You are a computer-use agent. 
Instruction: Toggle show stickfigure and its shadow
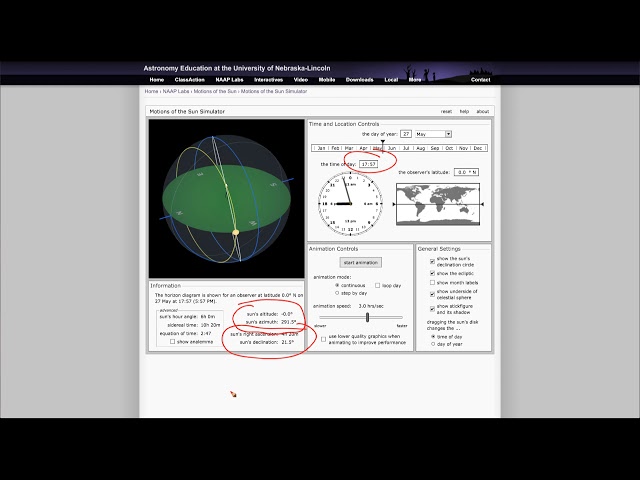coord(432,309)
